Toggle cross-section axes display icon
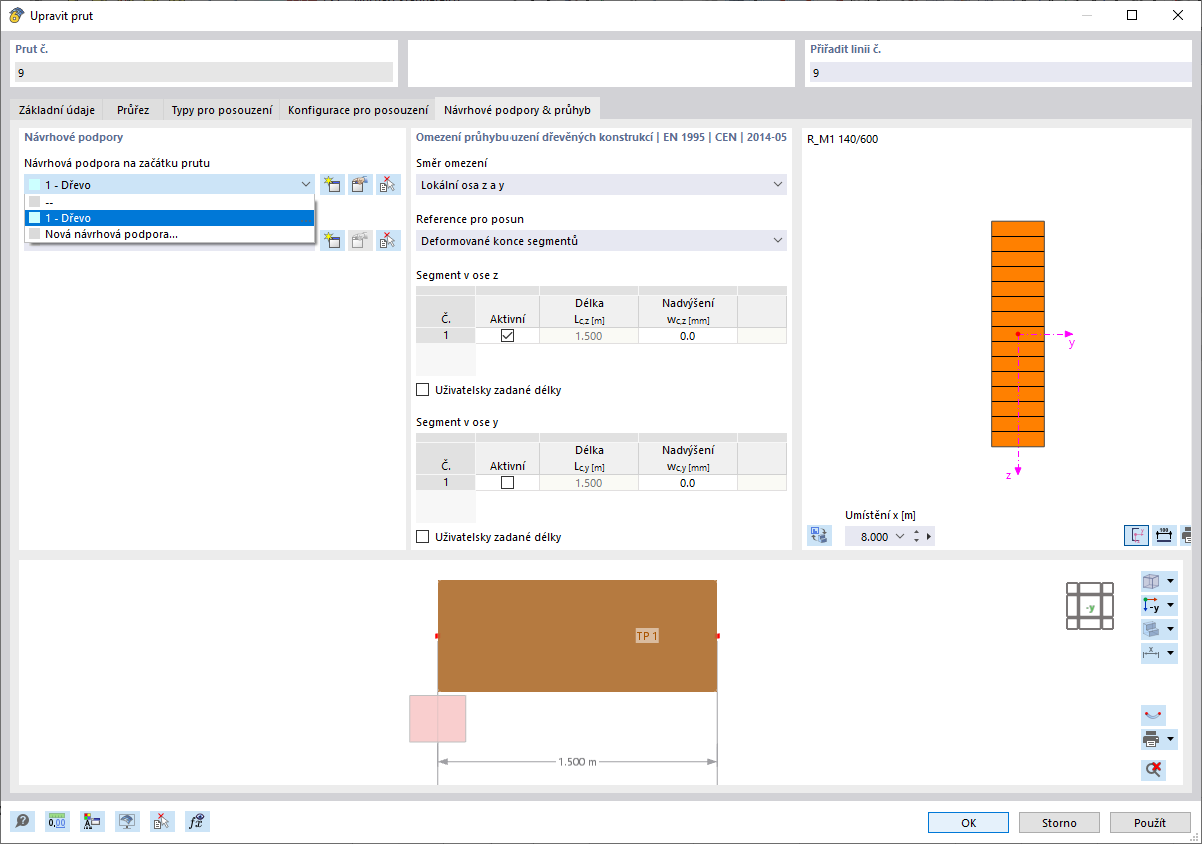This screenshot has height=844, width=1202. tap(1136, 536)
